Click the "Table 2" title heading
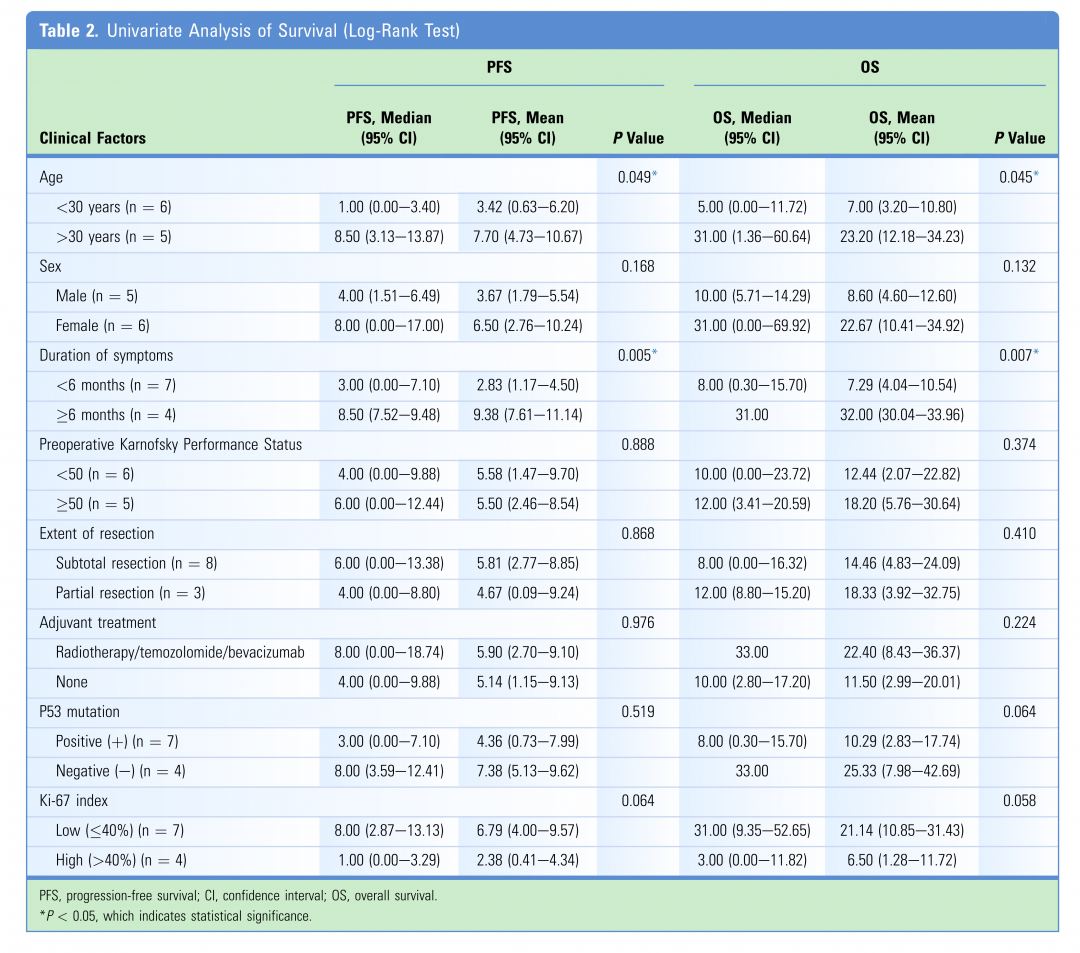The image size is (1080, 953). click(x=249, y=30)
